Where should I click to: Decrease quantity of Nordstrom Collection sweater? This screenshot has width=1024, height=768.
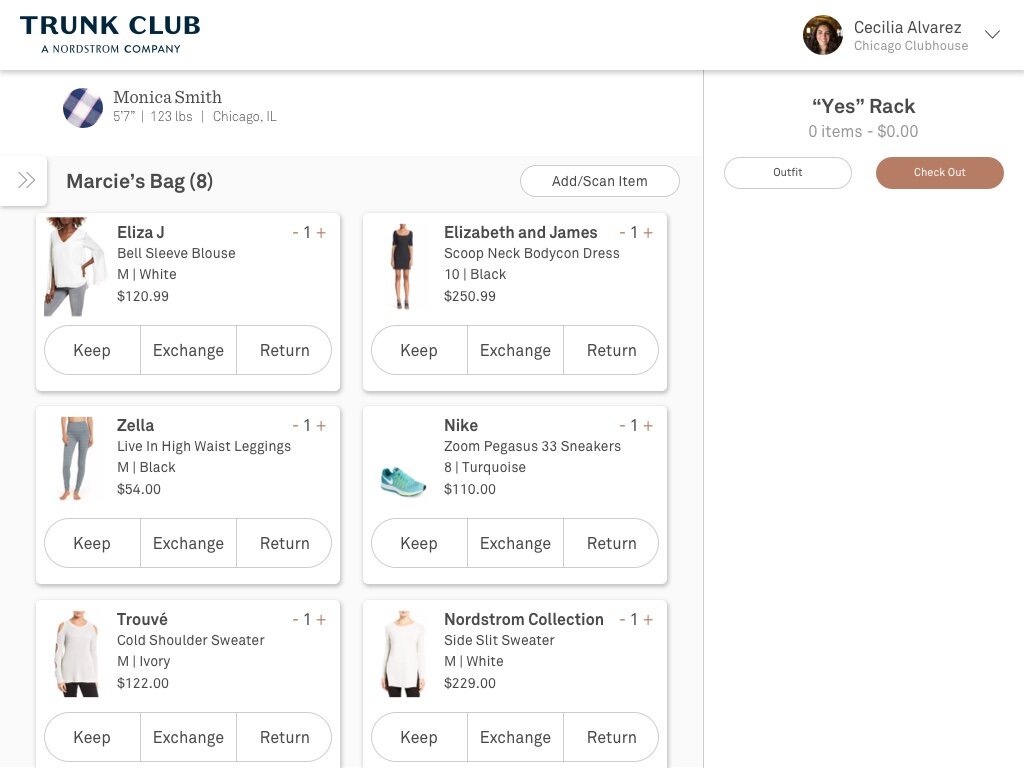pos(622,620)
